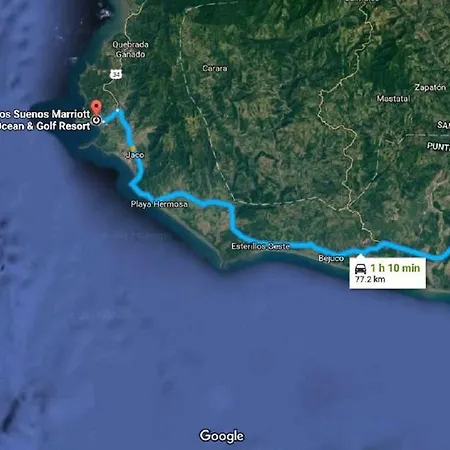The width and height of the screenshot is (450, 450).
Task: Click the car icon in route popup
Action: (x=361, y=268)
